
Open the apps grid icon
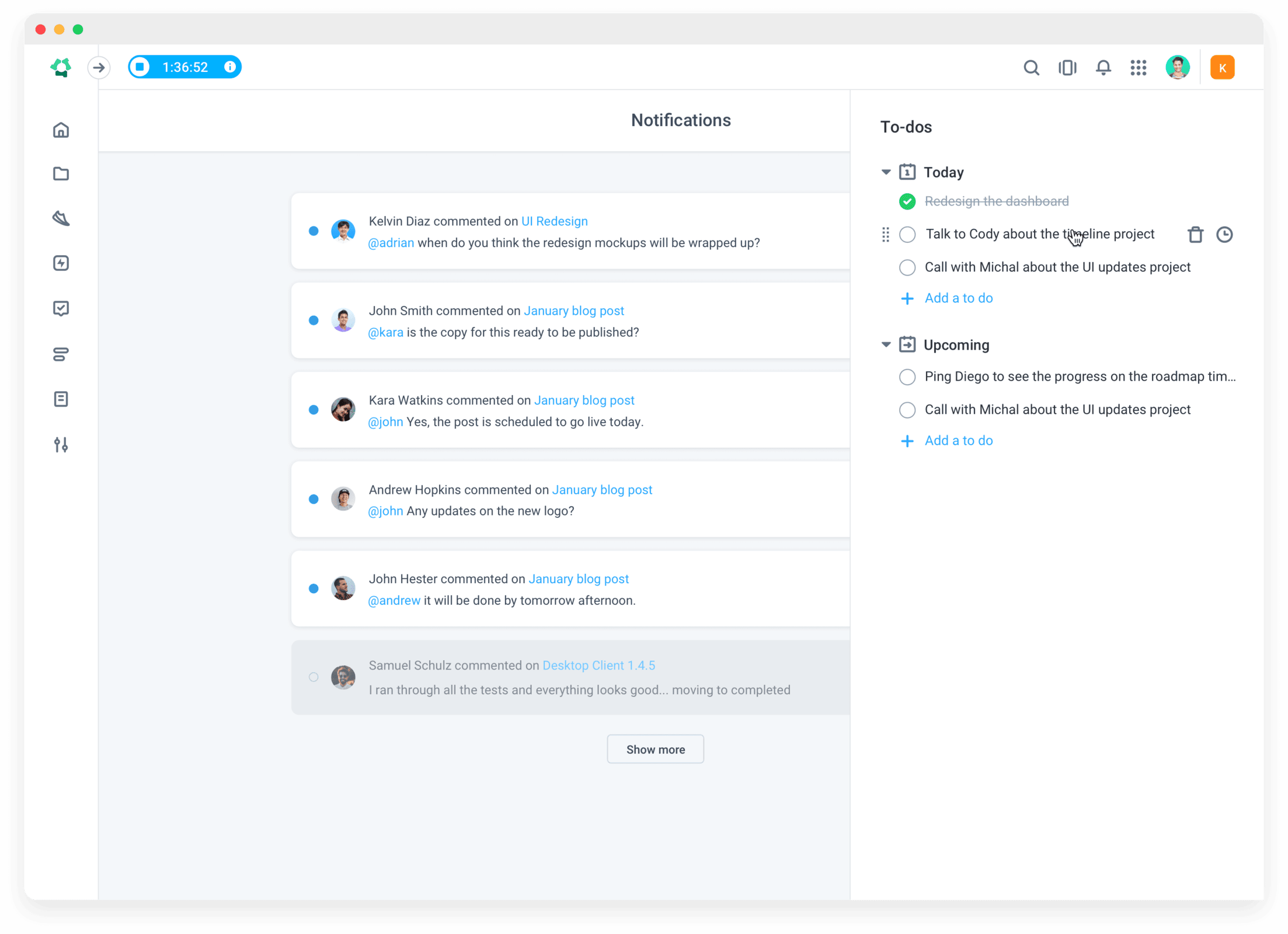[x=1138, y=68]
